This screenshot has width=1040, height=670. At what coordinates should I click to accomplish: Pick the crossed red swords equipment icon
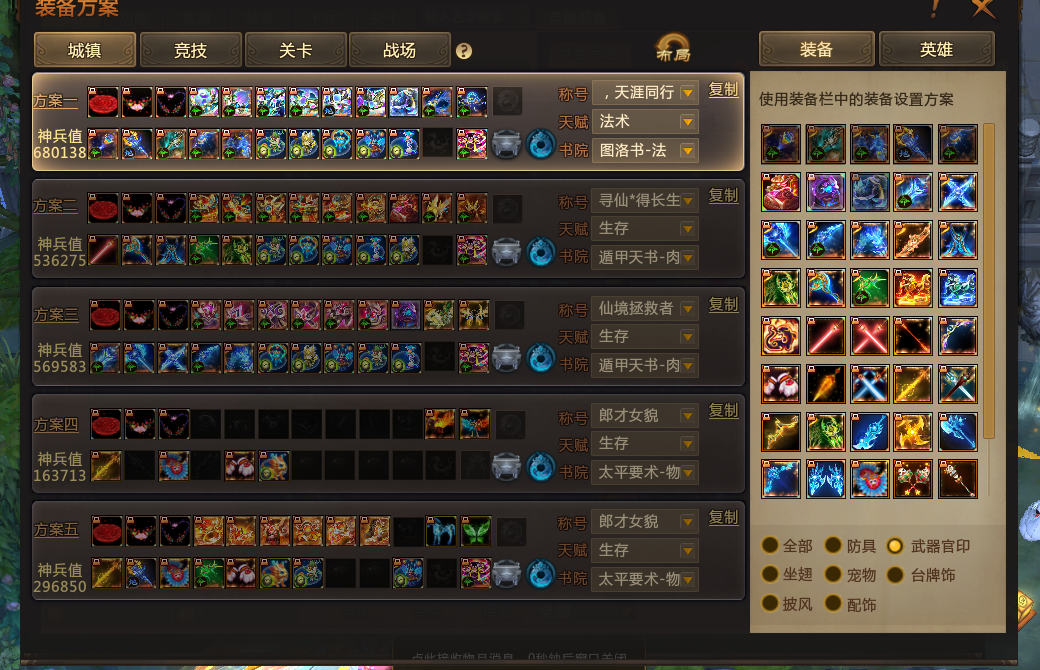click(870, 336)
